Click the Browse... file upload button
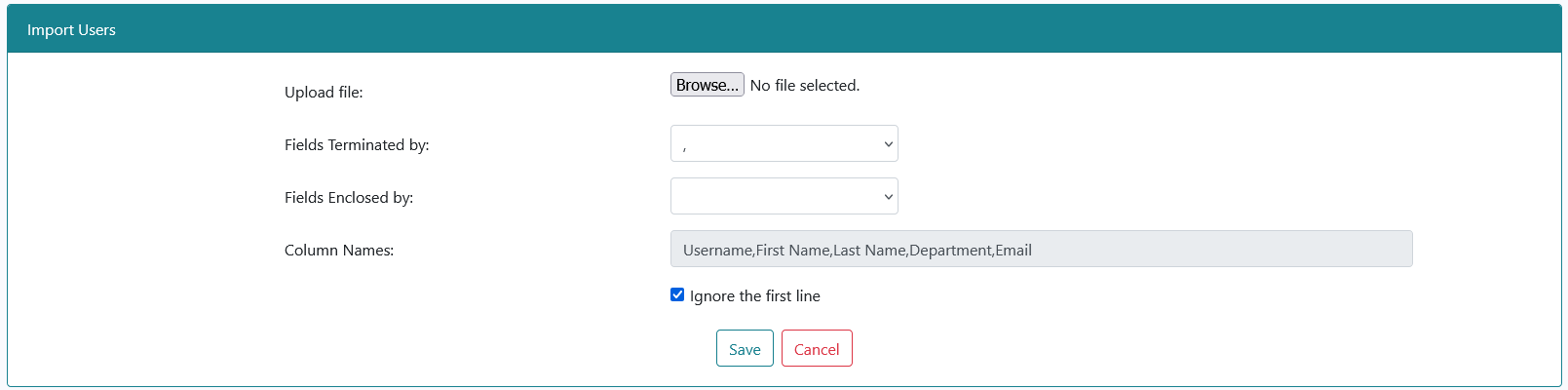Image resolution: width=1568 pixels, height=390 pixels. [707, 85]
